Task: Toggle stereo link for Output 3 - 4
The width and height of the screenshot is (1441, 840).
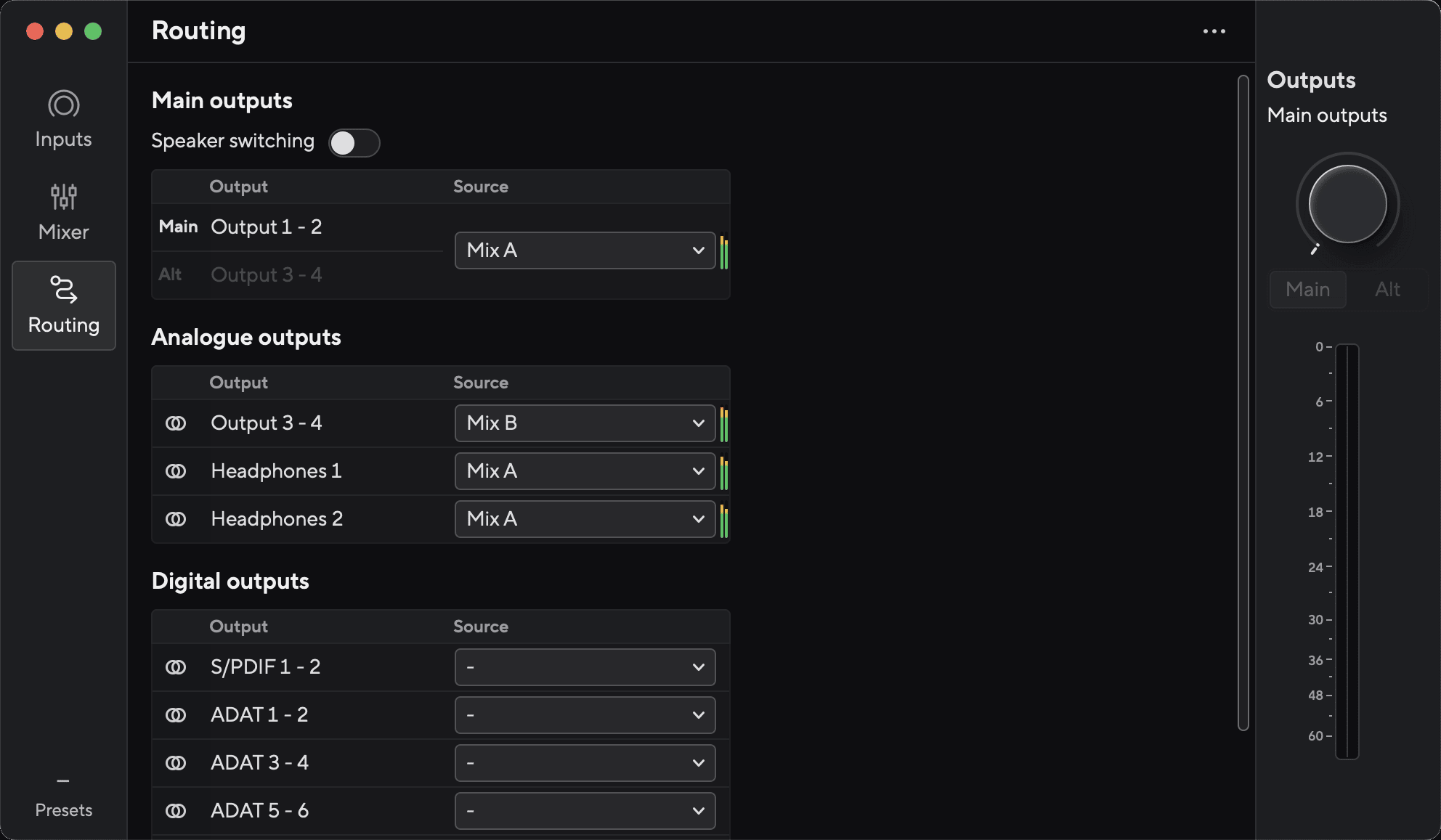Action: [x=176, y=423]
